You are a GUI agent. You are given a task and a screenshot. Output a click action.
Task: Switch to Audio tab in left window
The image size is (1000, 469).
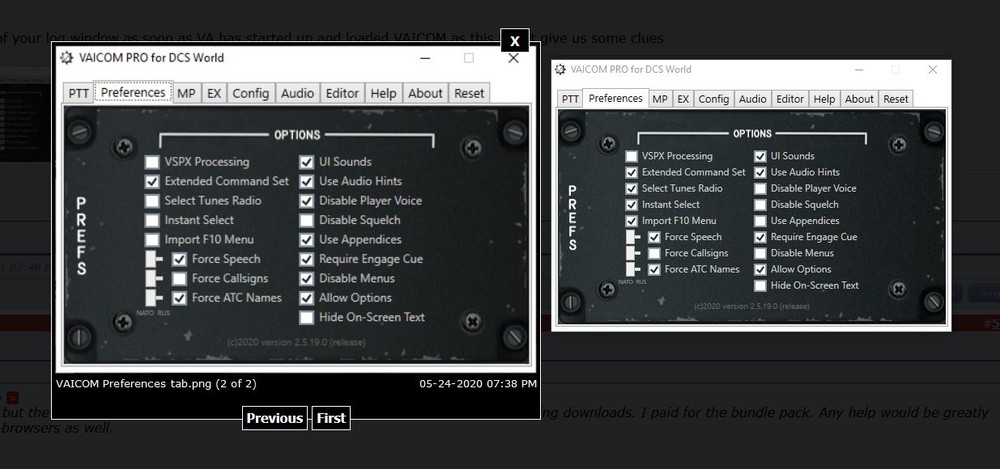(298, 93)
